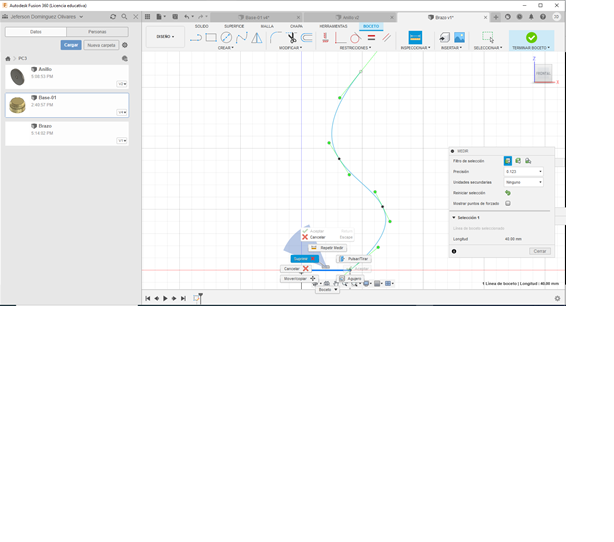Toggle the data panel grid icon

click(147, 17)
